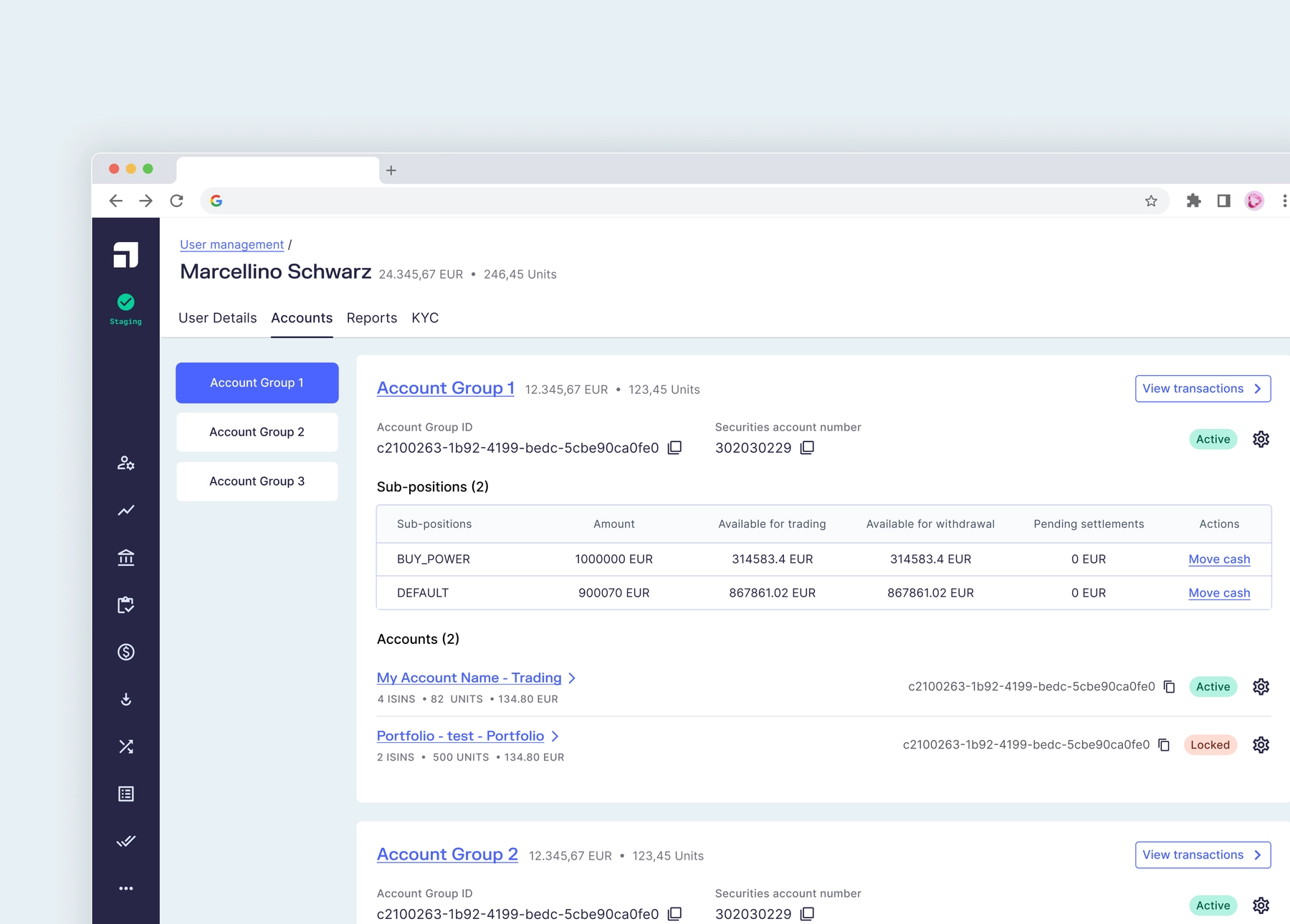Switch to the Reports tab
The height and width of the screenshot is (924, 1290).
point(371,318)
